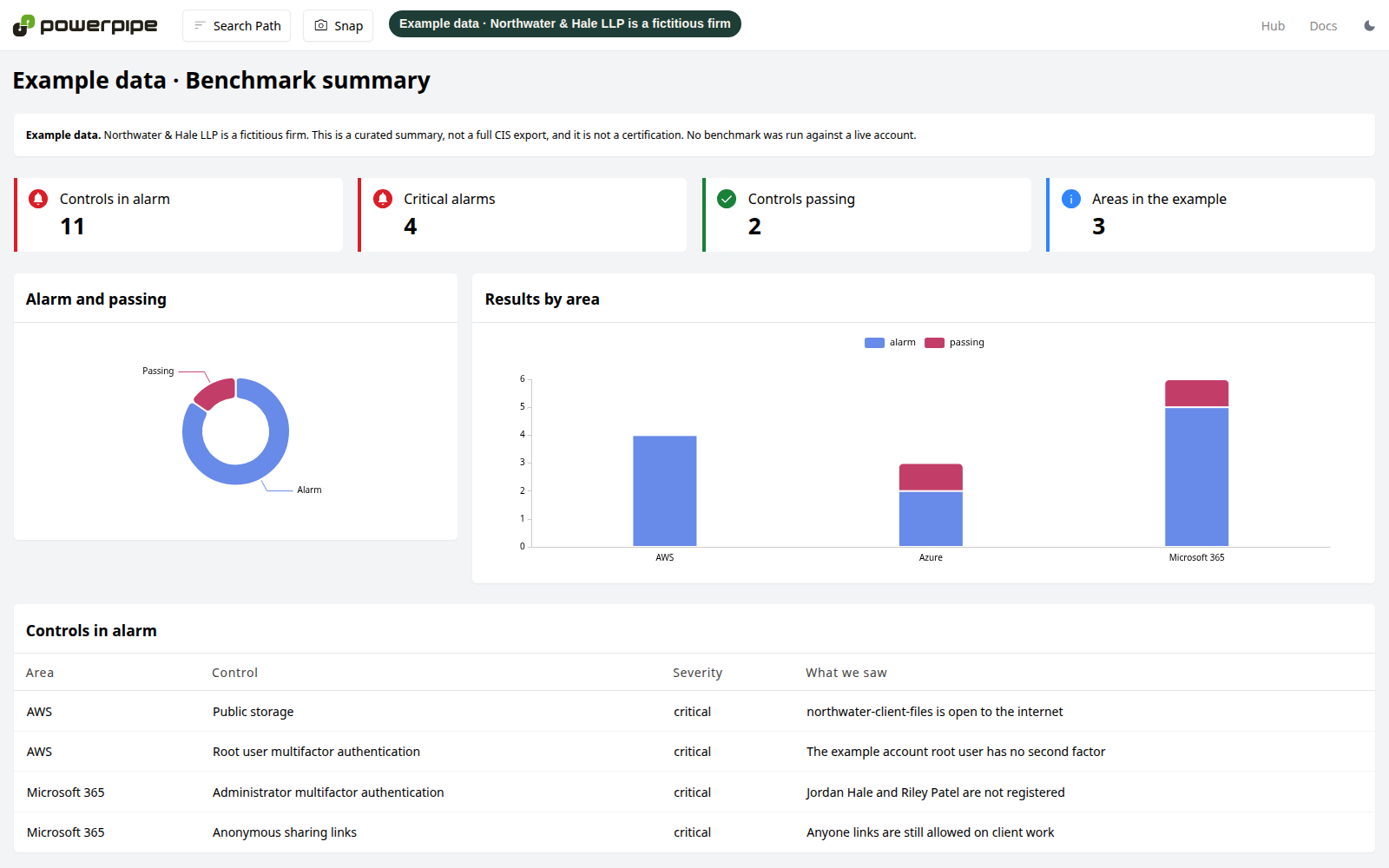Open the Search Path button
The height and width of the screenshot is (868, 1389).
[236, 26]
